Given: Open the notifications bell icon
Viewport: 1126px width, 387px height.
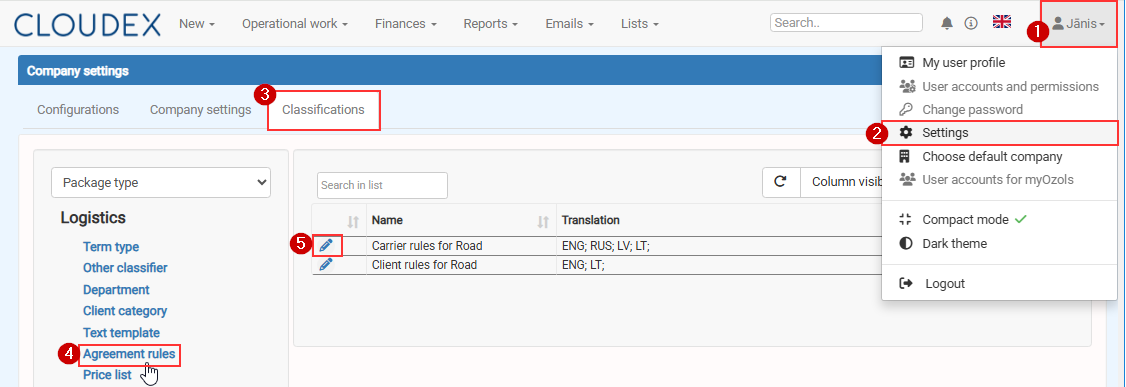Looking at the screenshot, I should 947,23.
